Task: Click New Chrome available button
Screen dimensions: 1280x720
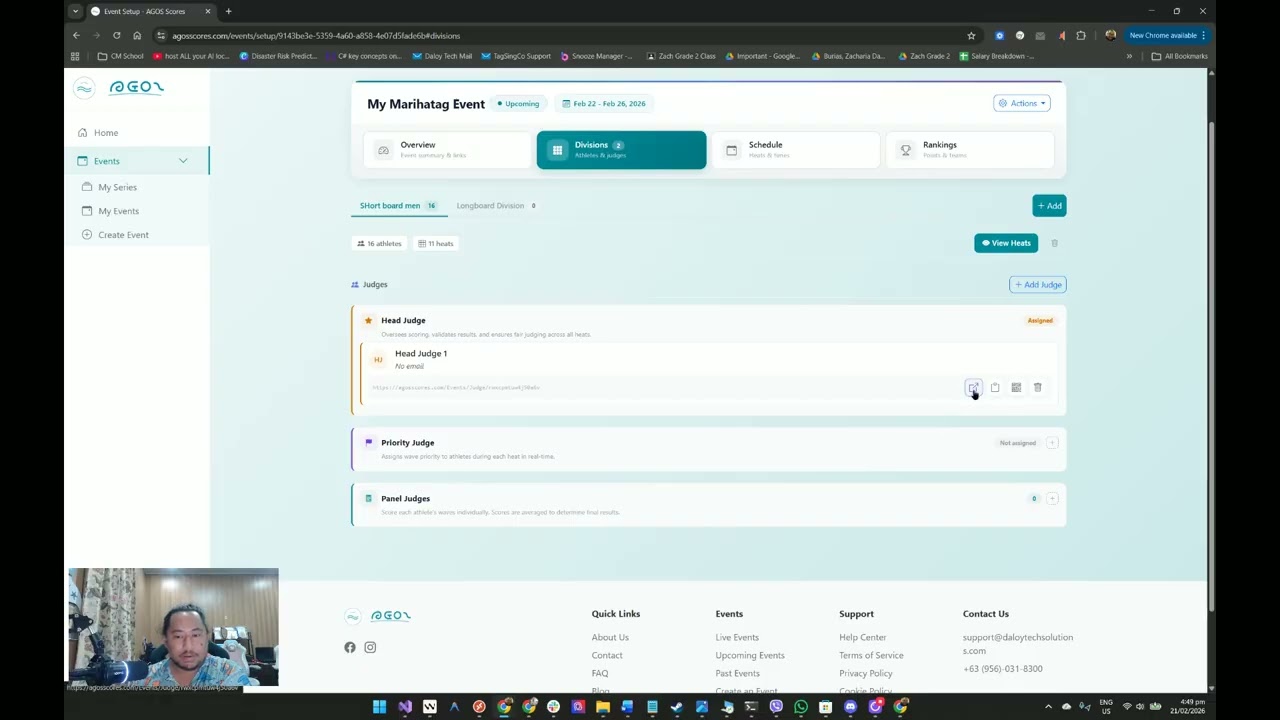Action: coord(1167,36)
